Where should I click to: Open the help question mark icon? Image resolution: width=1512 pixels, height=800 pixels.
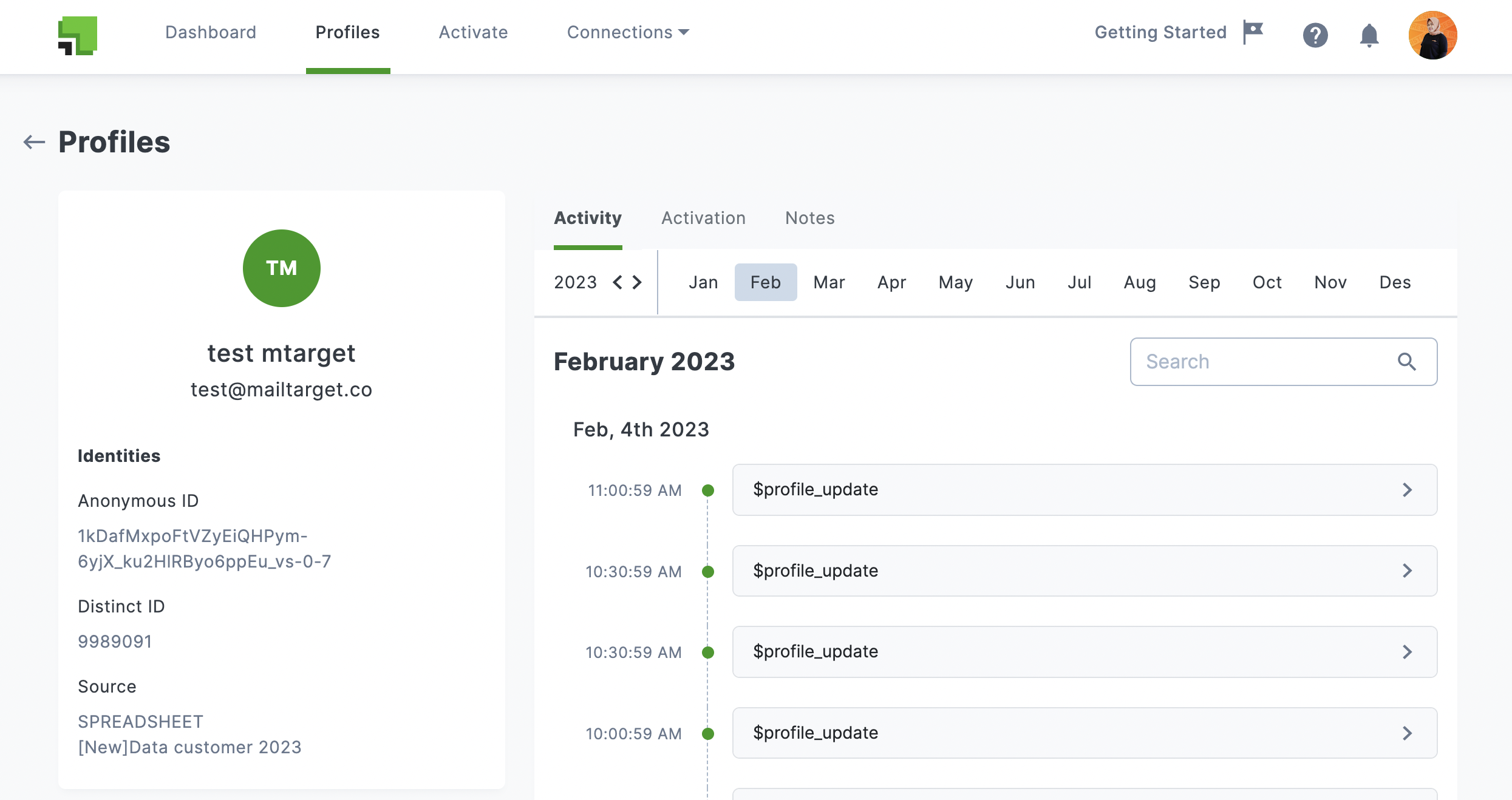click(x=1315, y=35)
